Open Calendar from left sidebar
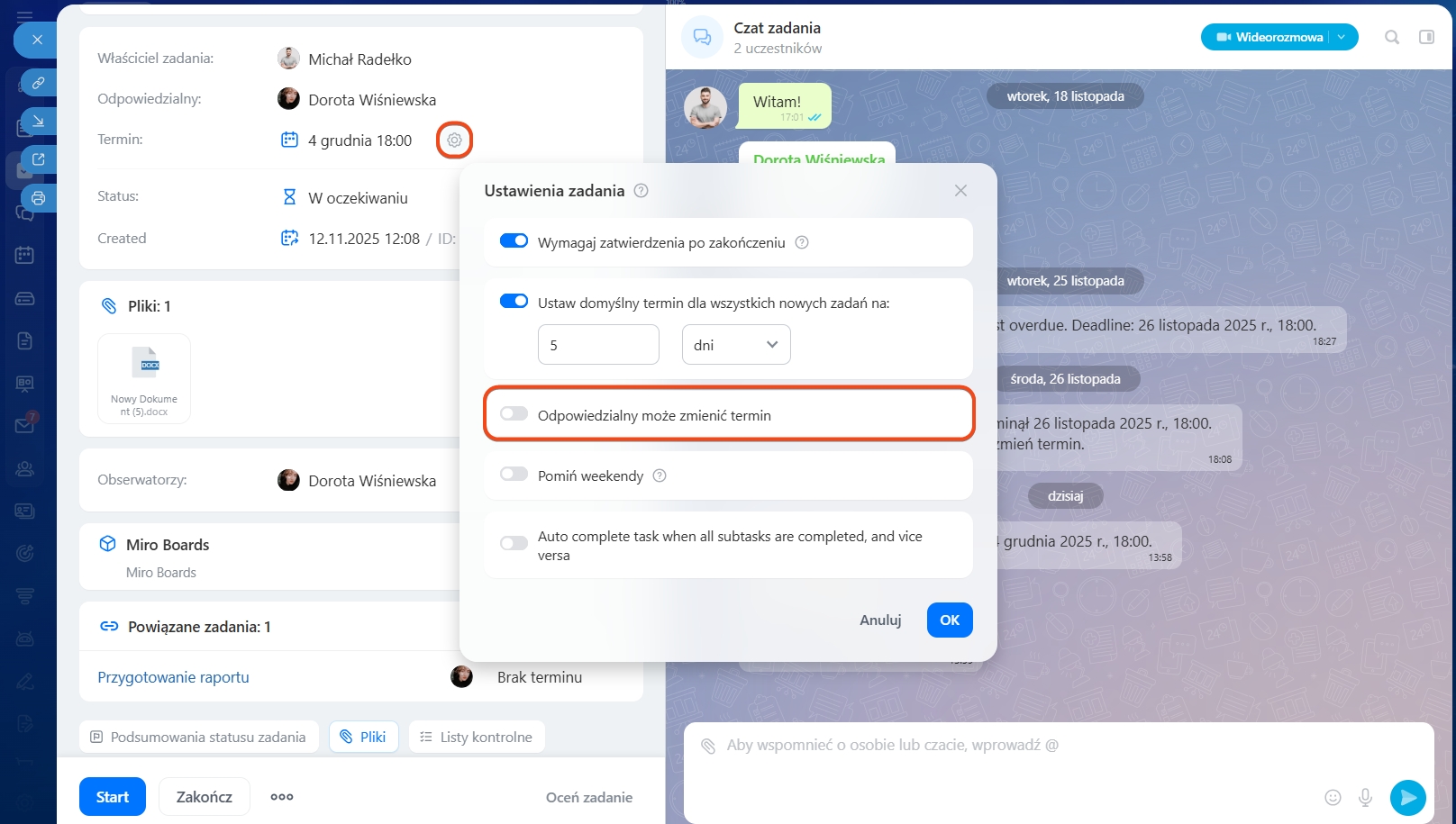 (24, 255)
